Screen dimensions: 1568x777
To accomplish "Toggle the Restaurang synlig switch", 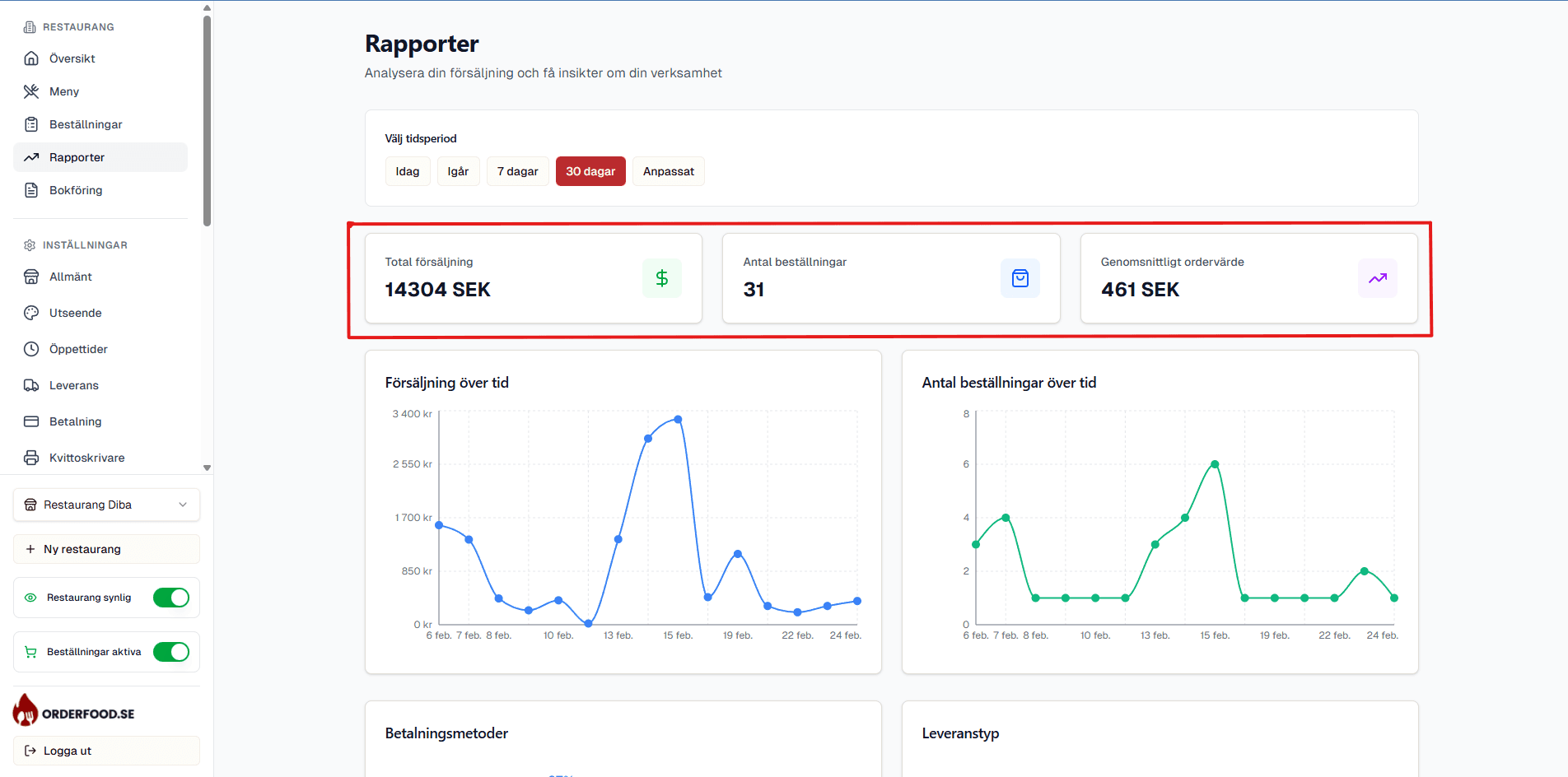I will click(x=171, y=598).
